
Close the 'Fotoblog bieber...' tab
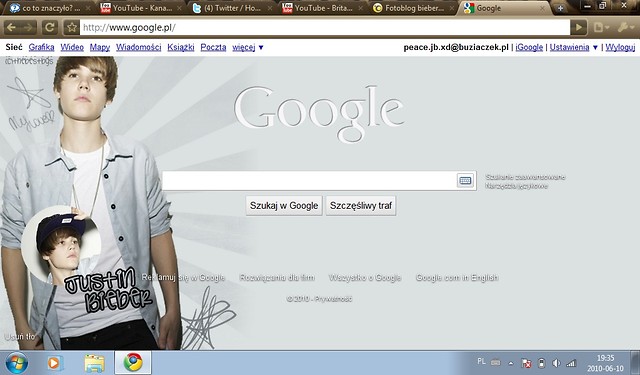coord(451,8)
